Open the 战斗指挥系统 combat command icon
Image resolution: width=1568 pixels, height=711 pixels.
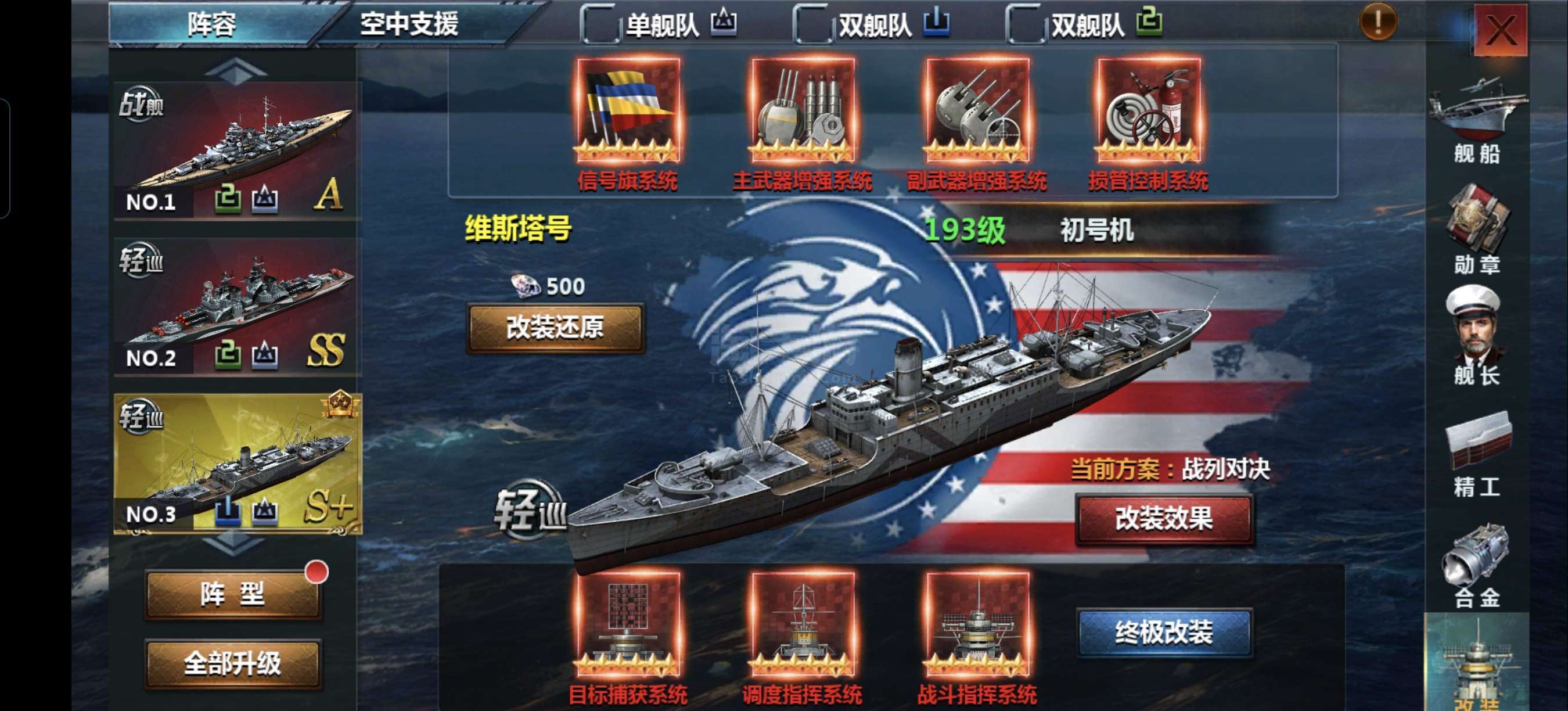tap(977, 624)
